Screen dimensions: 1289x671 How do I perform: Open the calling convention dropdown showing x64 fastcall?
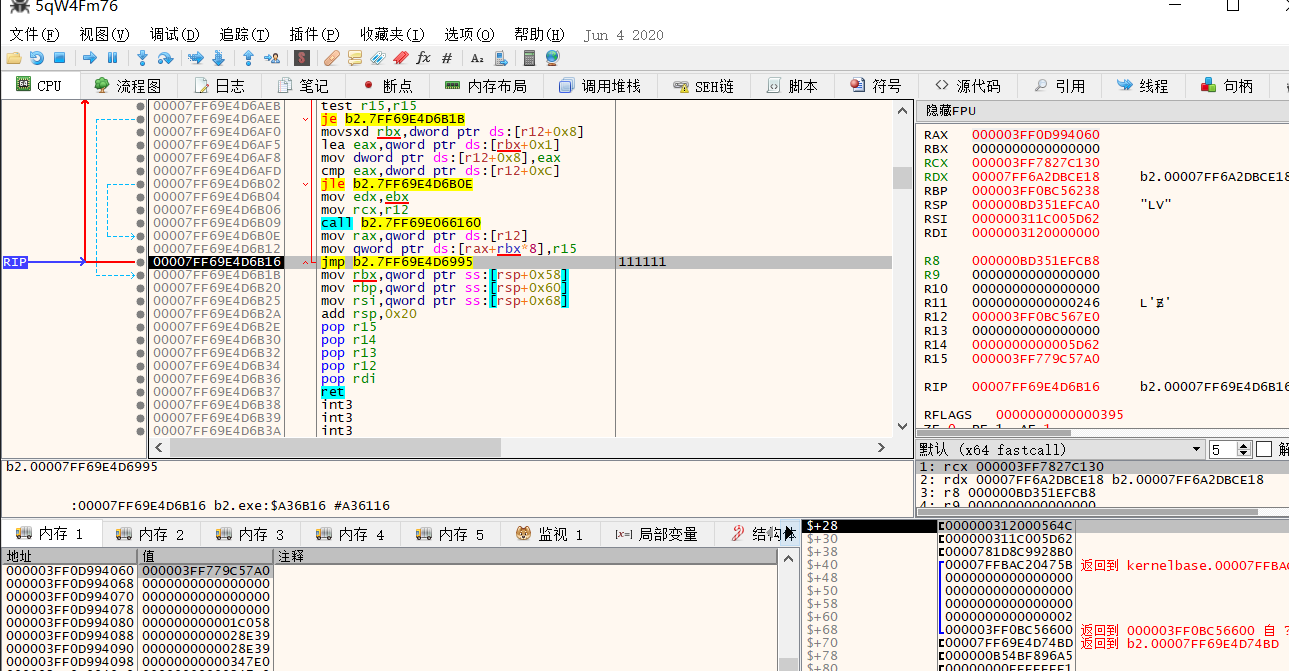coord(1195,448)
